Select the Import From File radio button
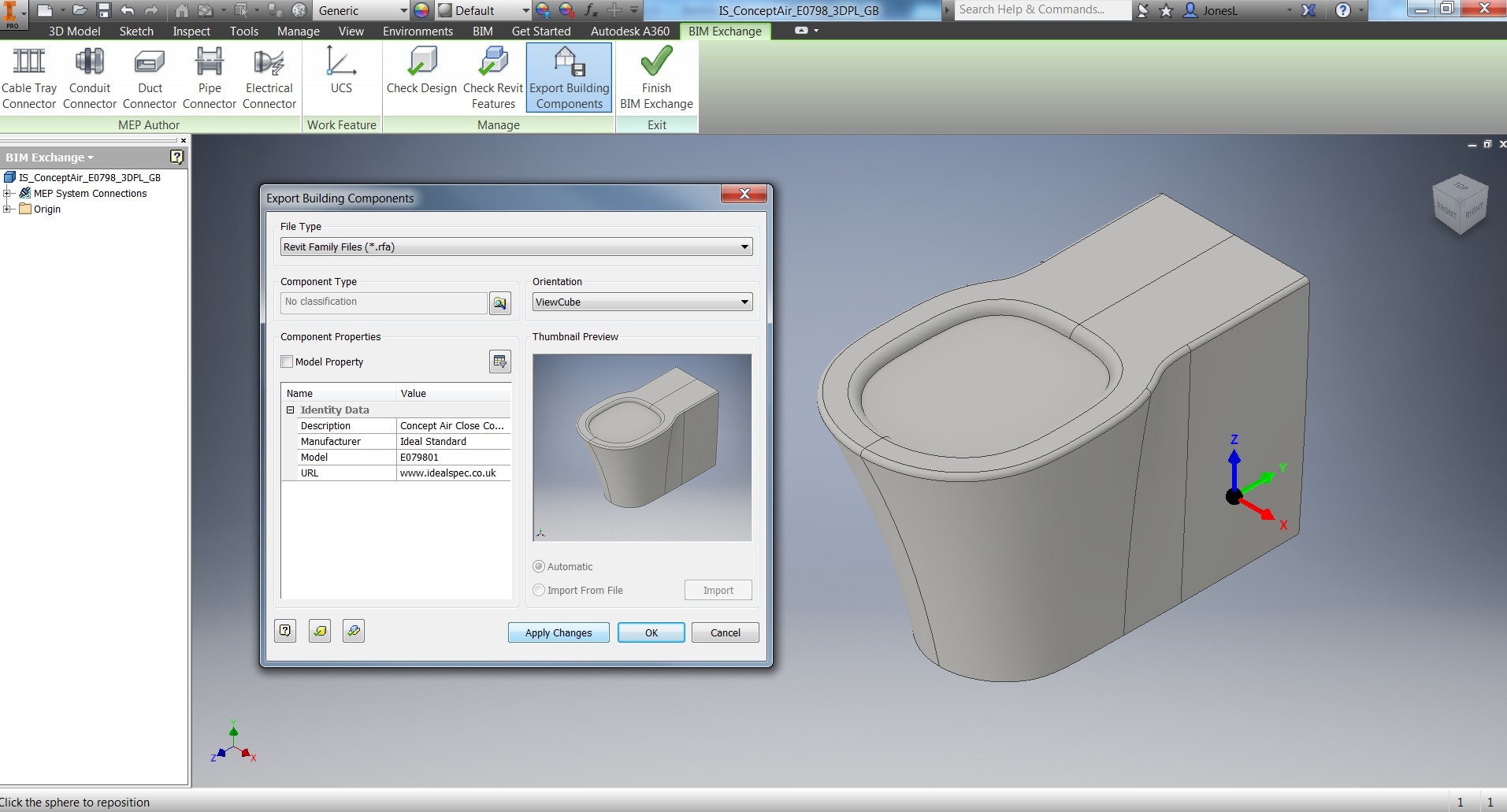 coord(539,590)
